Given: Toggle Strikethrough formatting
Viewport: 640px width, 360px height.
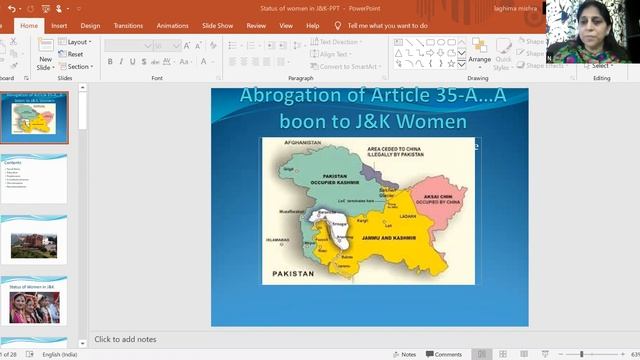Looking at the screenshot, I should [x=155, y=62].
